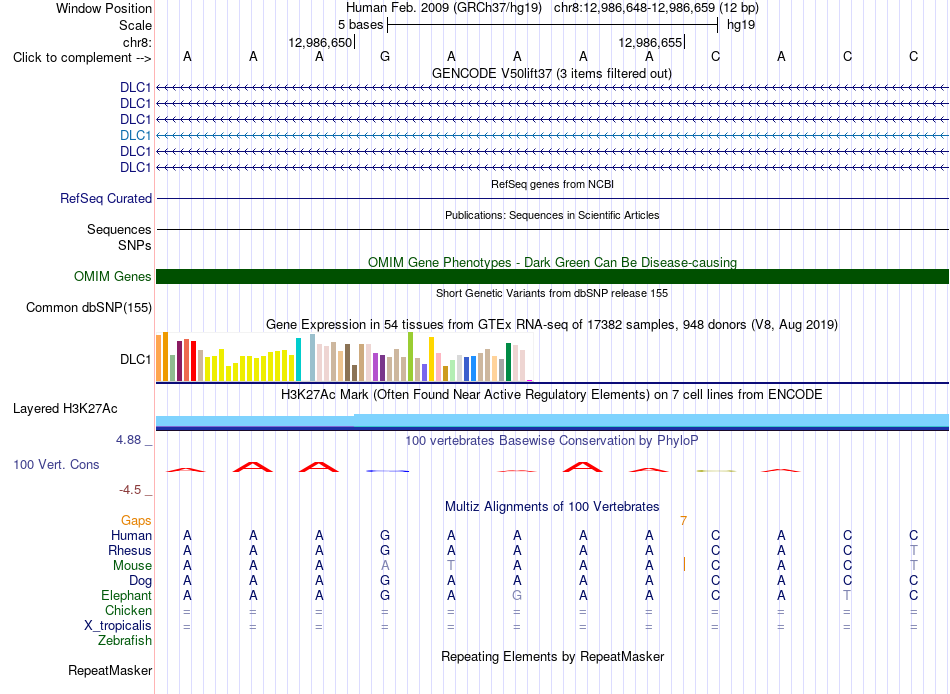Open the RepeatMasker track label
The image size is (950, 694).
coord(110,670)
